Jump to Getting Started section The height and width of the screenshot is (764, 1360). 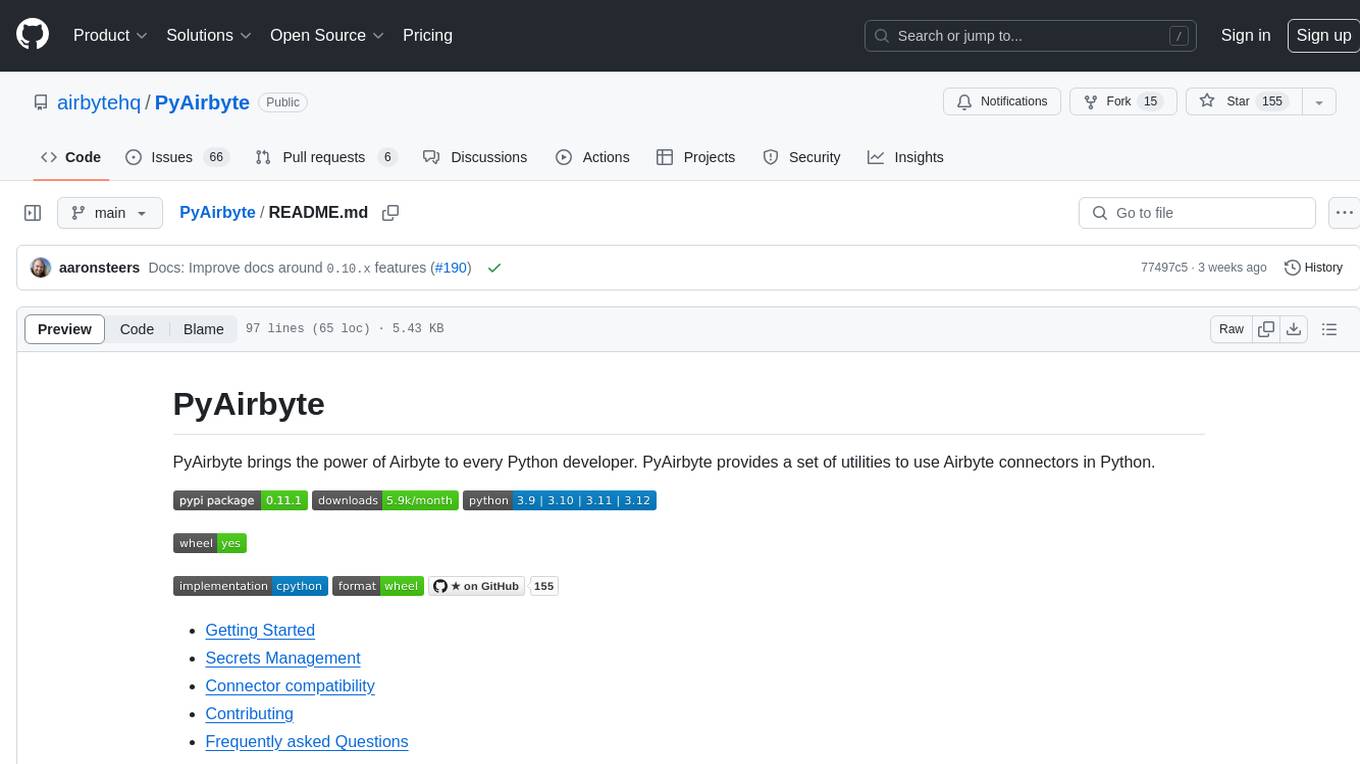click(260, 630)
